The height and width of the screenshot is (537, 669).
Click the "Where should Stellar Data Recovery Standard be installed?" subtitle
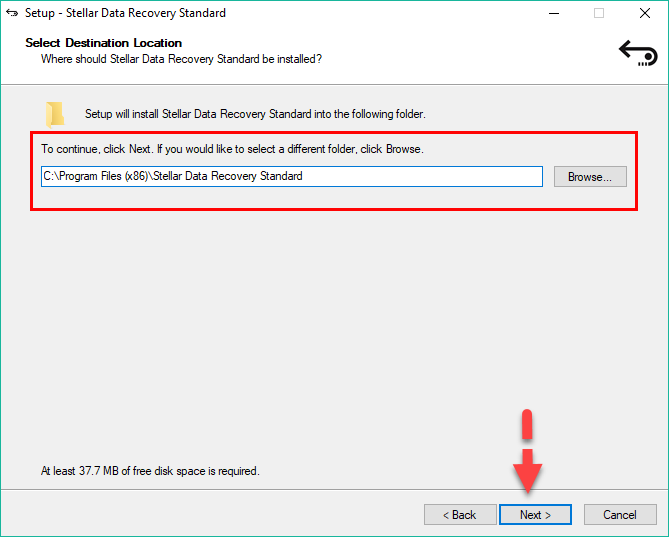pyautogui.click(x=181, y=59)
